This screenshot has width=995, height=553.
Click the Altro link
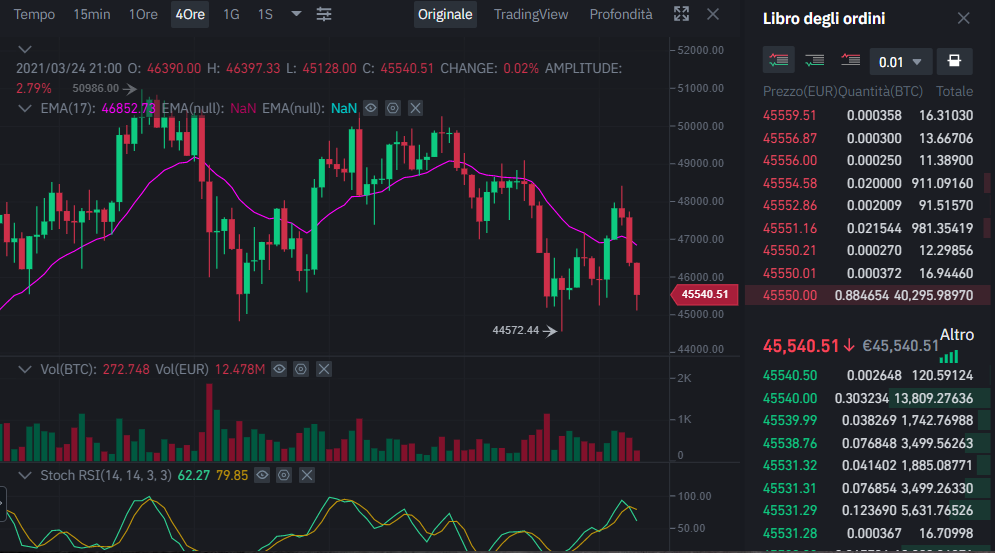[x=956, y=335]
